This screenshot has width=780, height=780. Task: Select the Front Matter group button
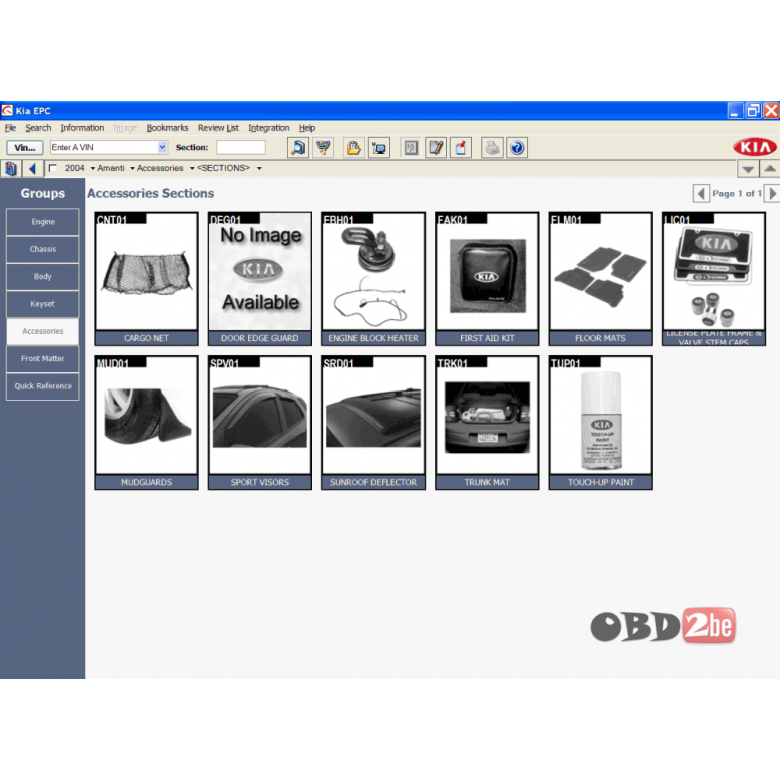pos(43,359)
